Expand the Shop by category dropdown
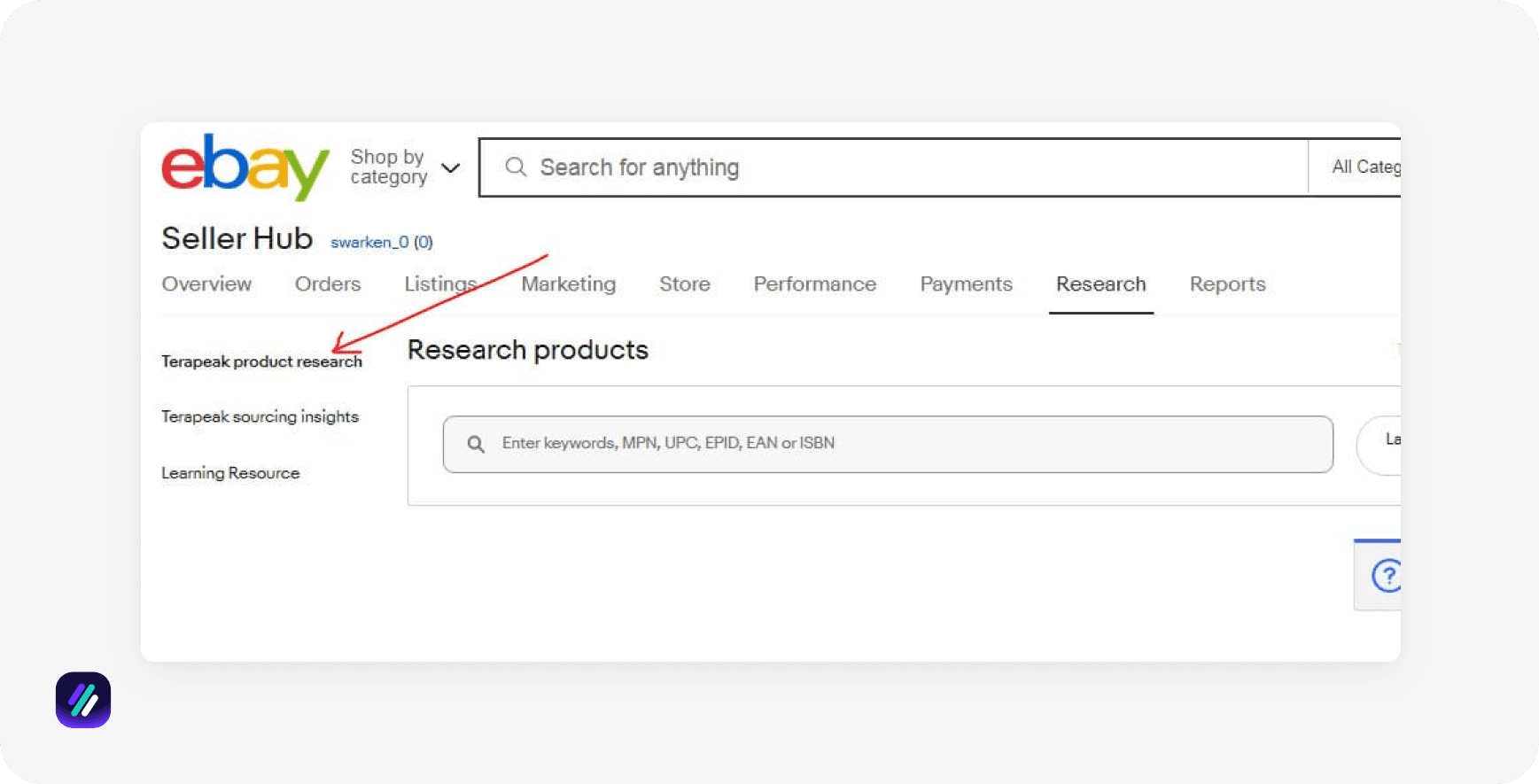This screenshot has height=784, width=1539. click(405, 167)
